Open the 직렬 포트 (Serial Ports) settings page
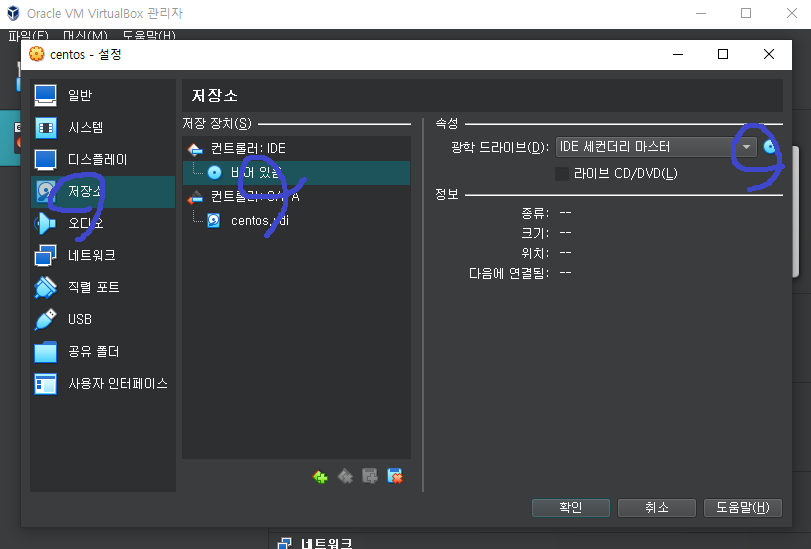The height and width of the screenshot is (549, 811). tap(103, 287)
